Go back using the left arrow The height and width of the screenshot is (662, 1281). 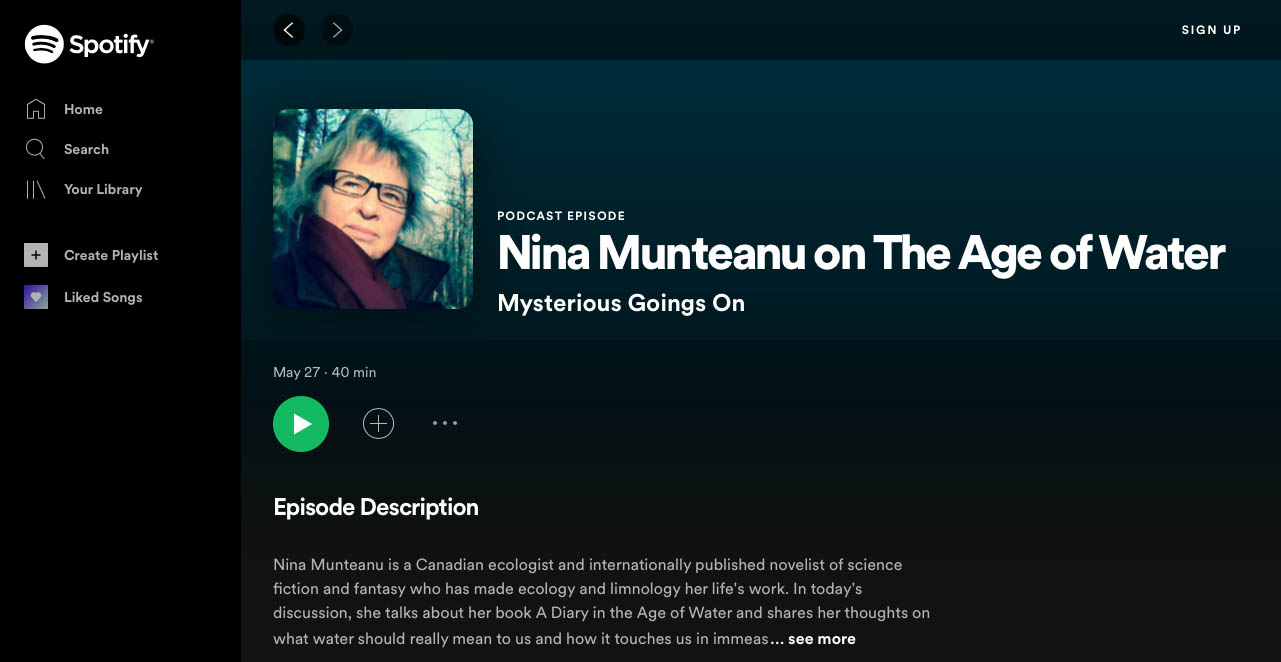[289, 30]
